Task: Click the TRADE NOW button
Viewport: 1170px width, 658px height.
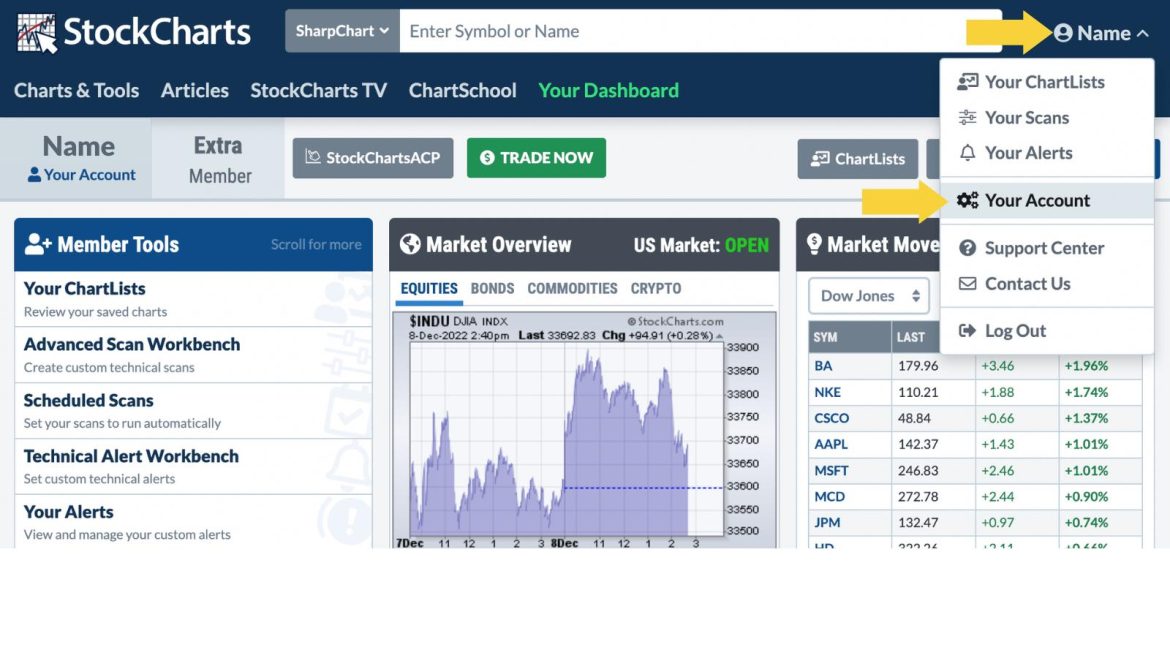Action: coord(536,158)
